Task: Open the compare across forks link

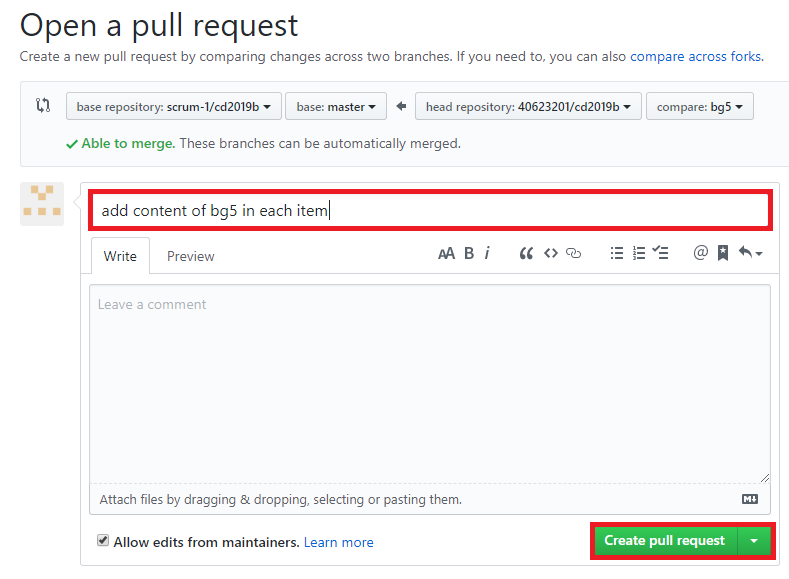Action: point(696,56)
